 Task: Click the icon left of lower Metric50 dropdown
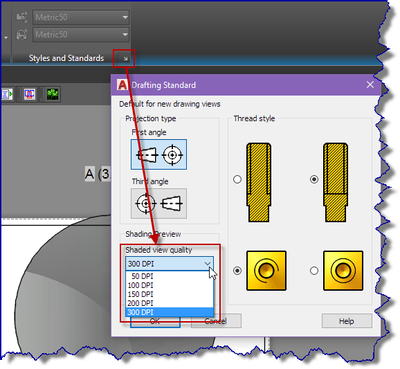click(22, 35)
